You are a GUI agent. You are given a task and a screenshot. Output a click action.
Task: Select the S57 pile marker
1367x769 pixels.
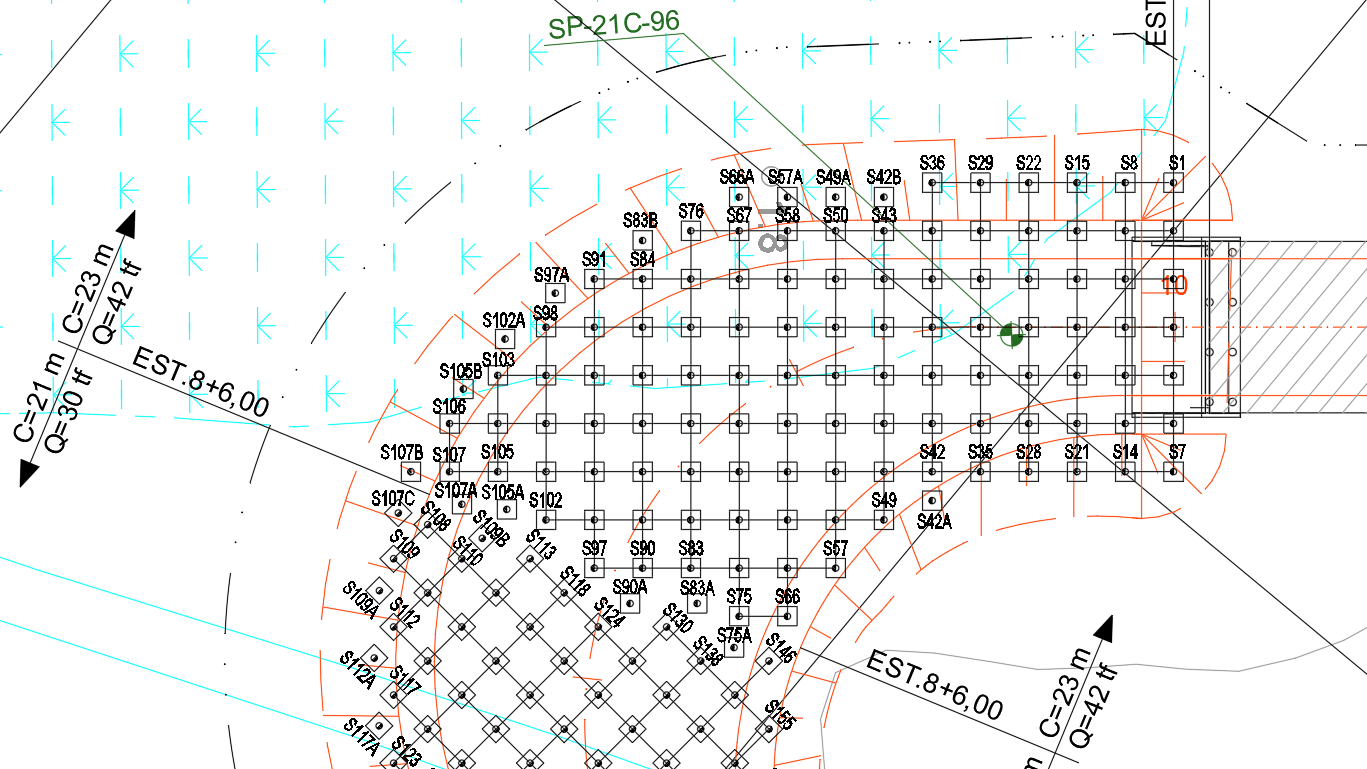(x=835, y=567)
